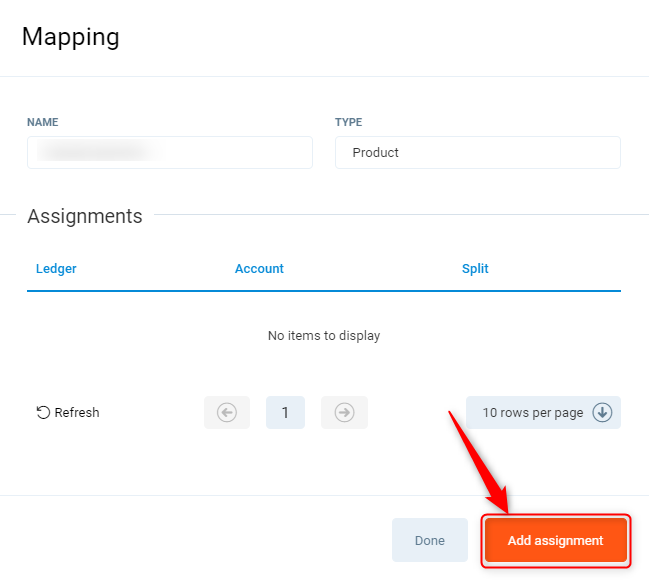Select page number 1 in pagination
649x582 pixels.
285,412
